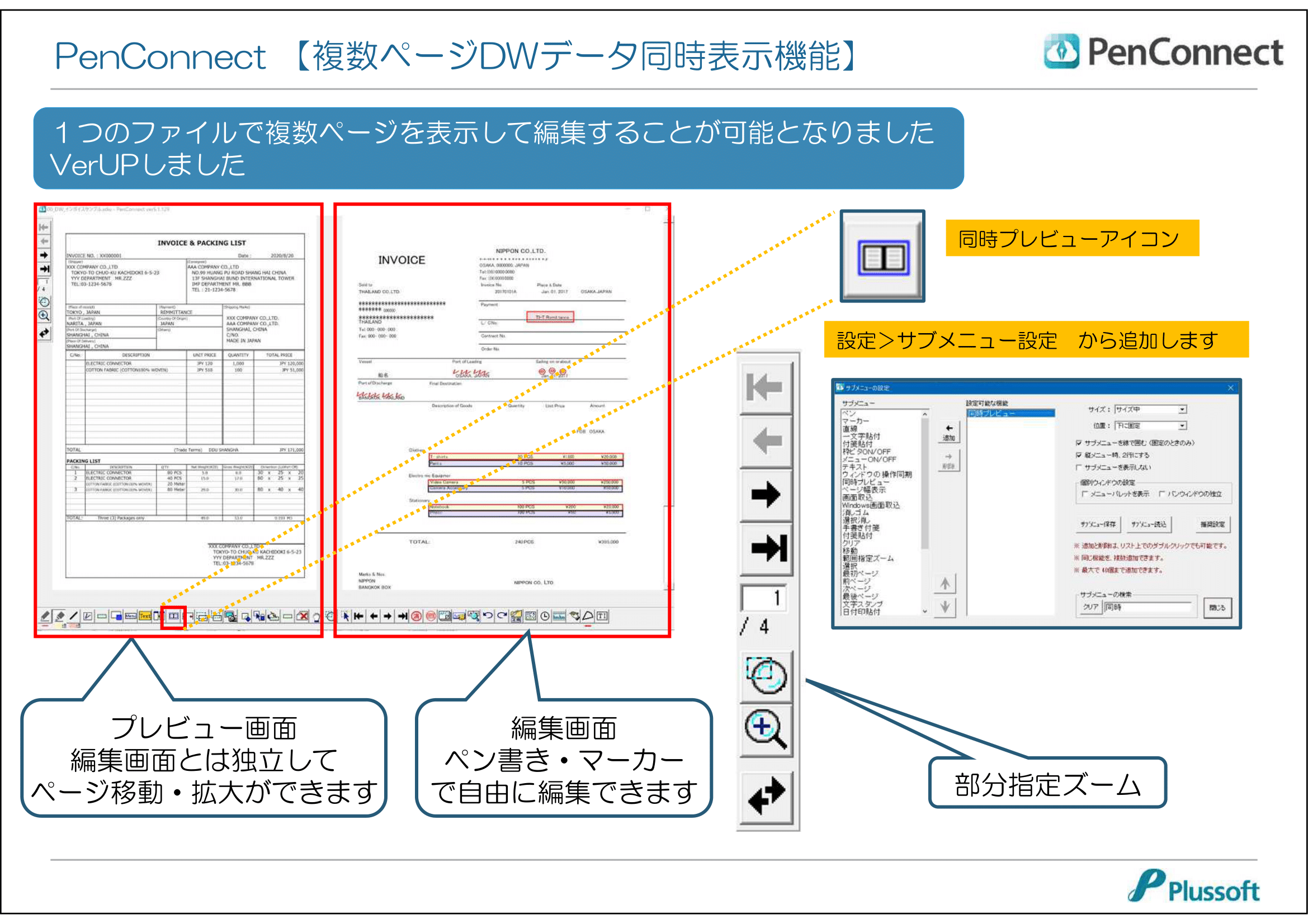Select pointer arrow tool in editing window toolbar
1308x924 pixels.
(346, 616)
